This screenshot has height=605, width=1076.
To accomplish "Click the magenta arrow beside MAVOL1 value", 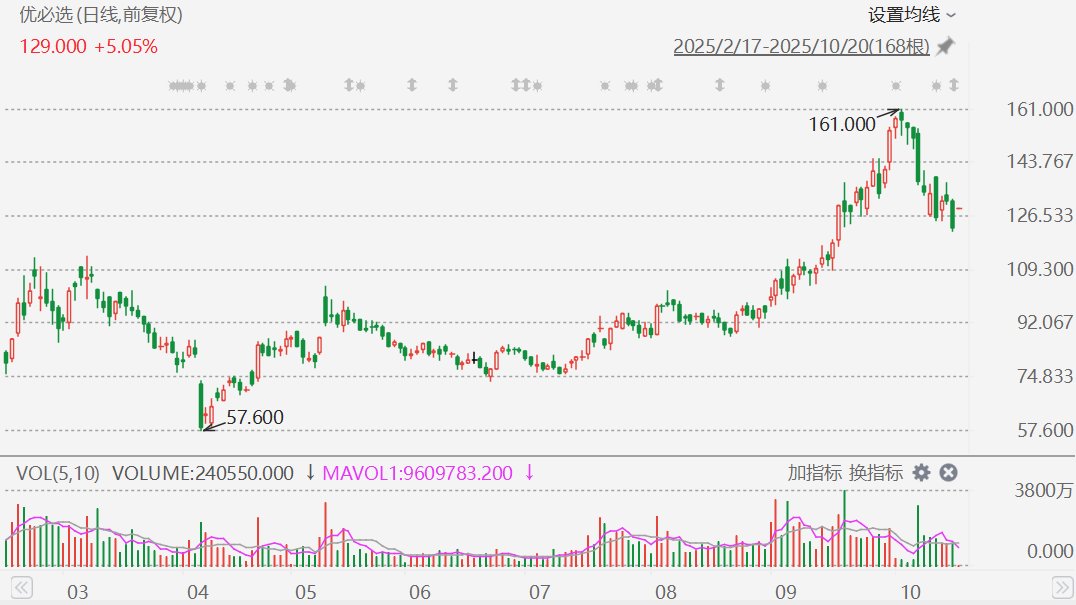I will pos(529,473).
